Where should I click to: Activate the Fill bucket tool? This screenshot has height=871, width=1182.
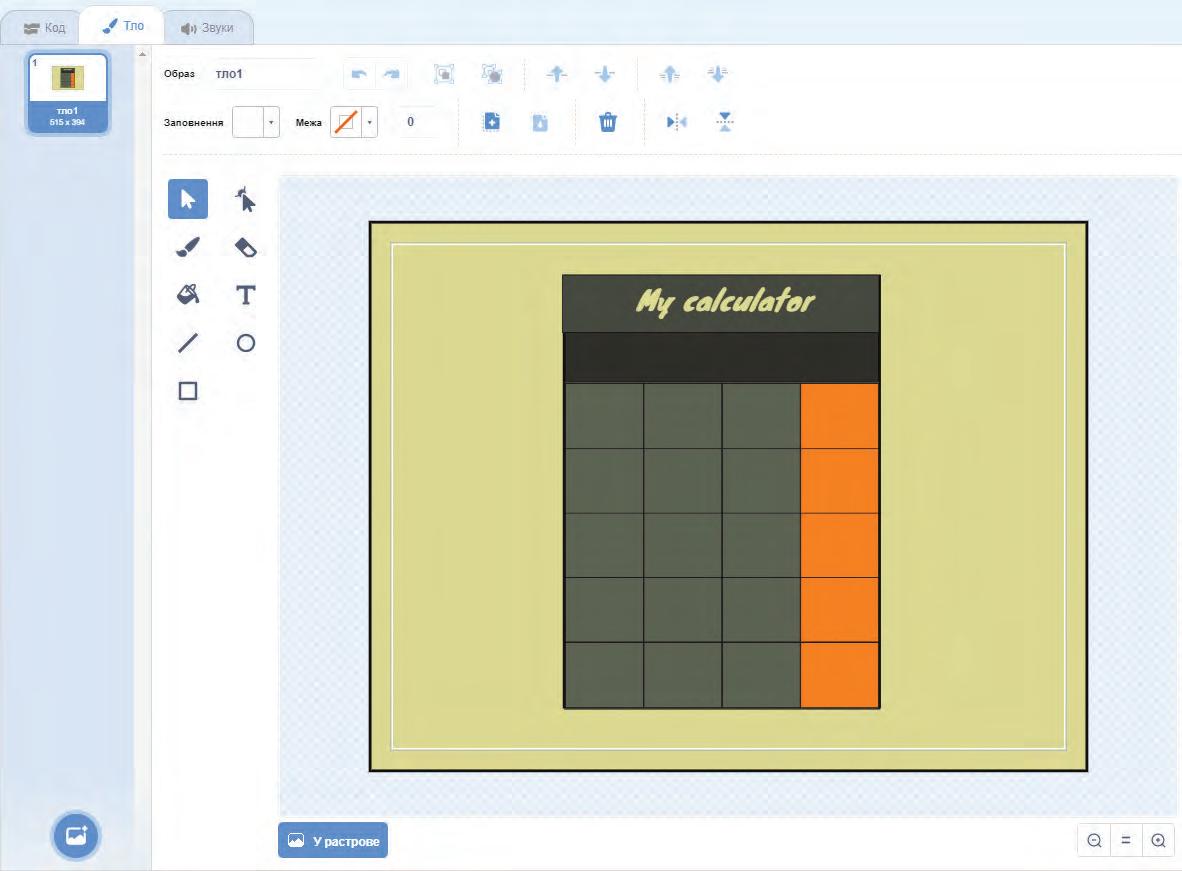point(188,295)
